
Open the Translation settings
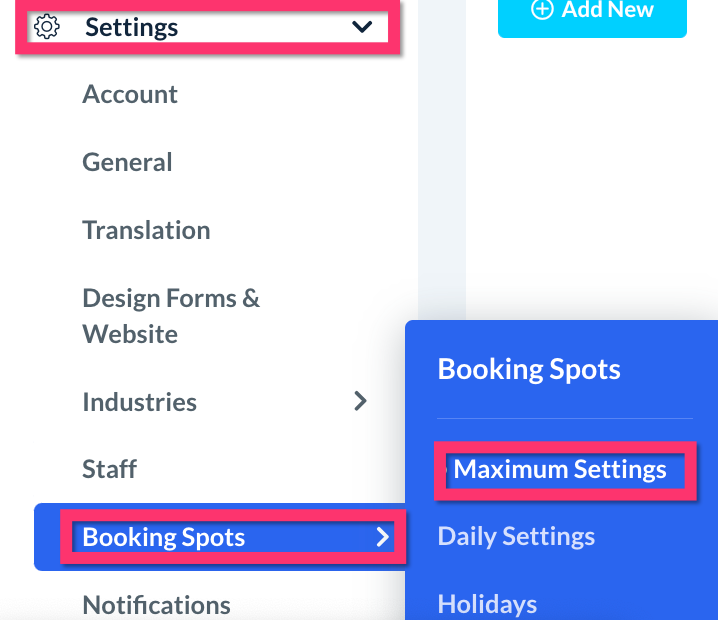tap(146, 230)
